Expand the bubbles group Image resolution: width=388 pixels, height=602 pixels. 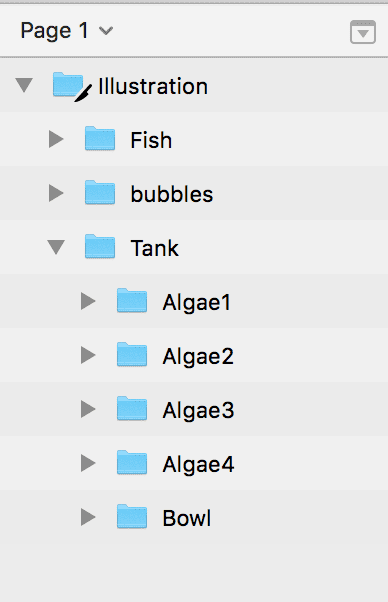click(56, 193)
